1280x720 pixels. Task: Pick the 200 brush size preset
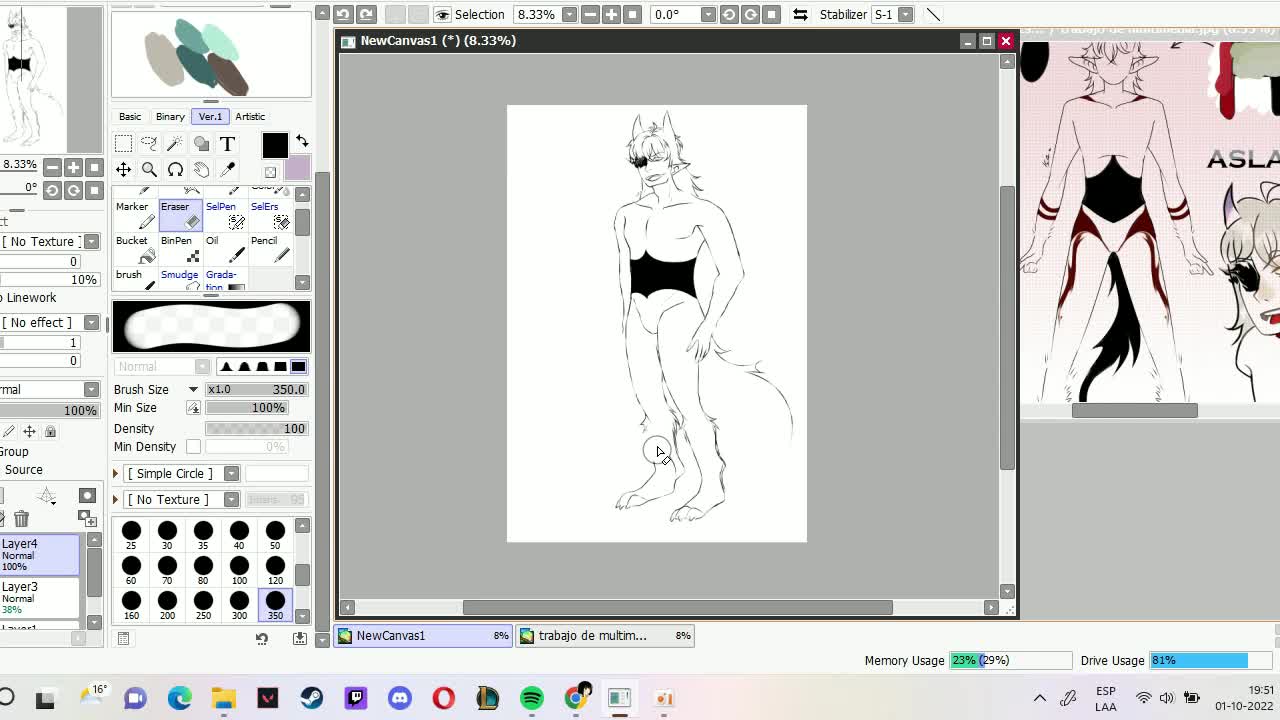pos(167,605)
